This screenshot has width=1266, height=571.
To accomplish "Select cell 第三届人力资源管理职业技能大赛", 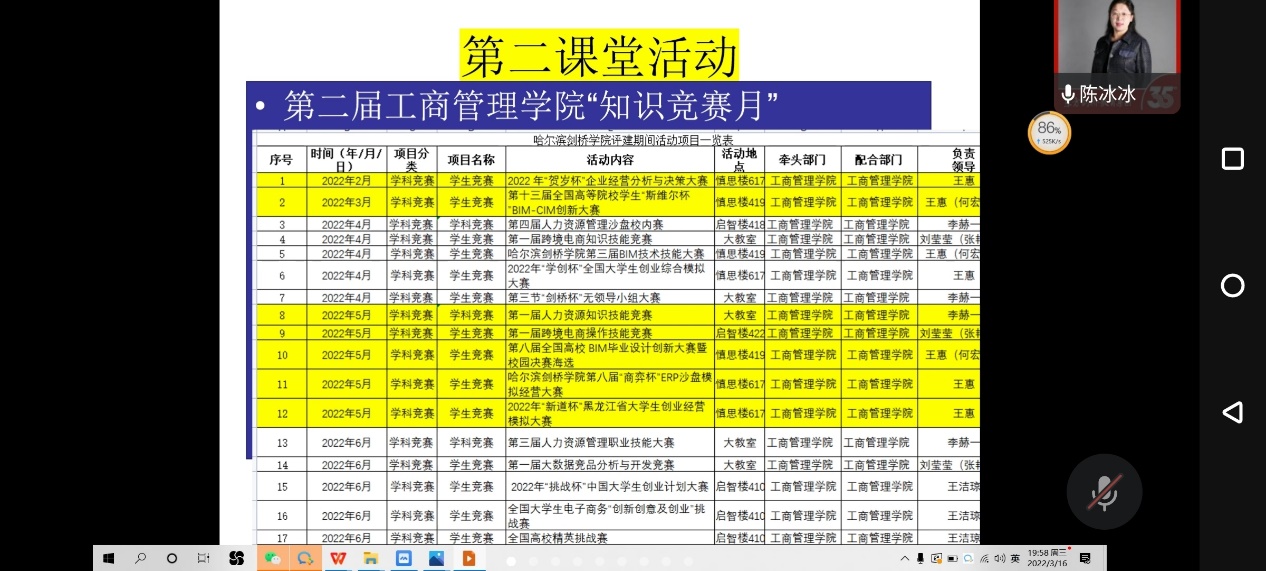I will click(x=609, y=443).
